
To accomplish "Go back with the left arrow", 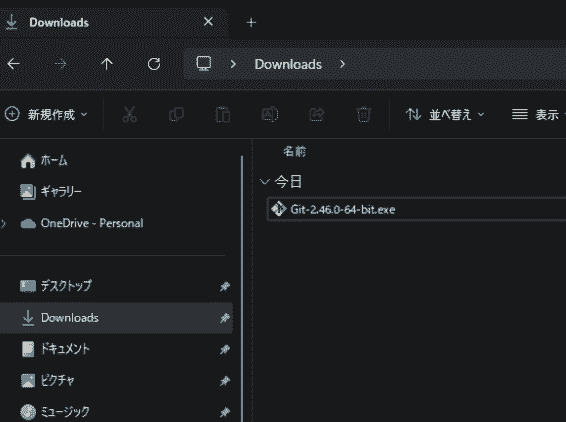I will pyautogui.click(x=13, y=64).
